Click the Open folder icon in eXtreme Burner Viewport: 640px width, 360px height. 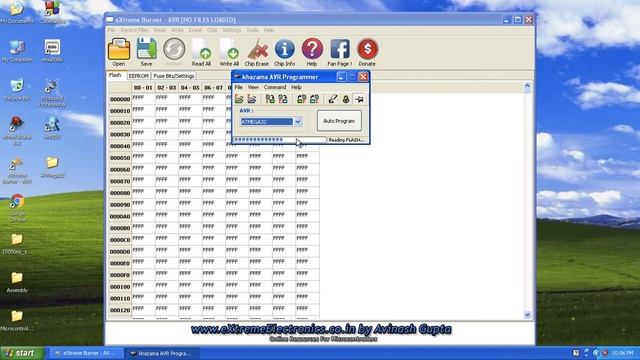tap(119, 49)
